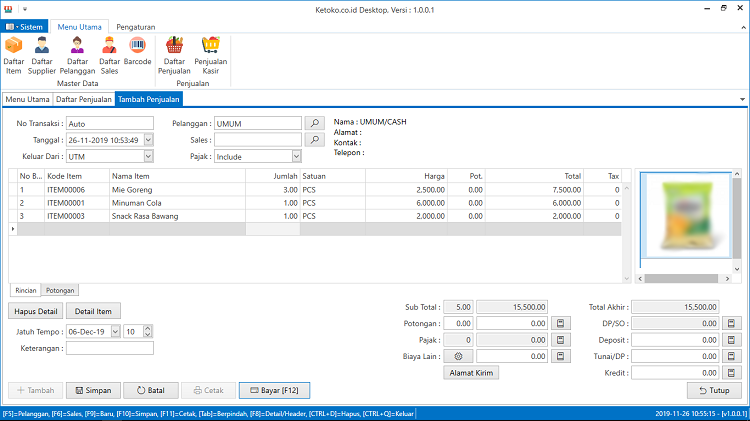Expand Pajak Include dropdown

tap(297, 156)
